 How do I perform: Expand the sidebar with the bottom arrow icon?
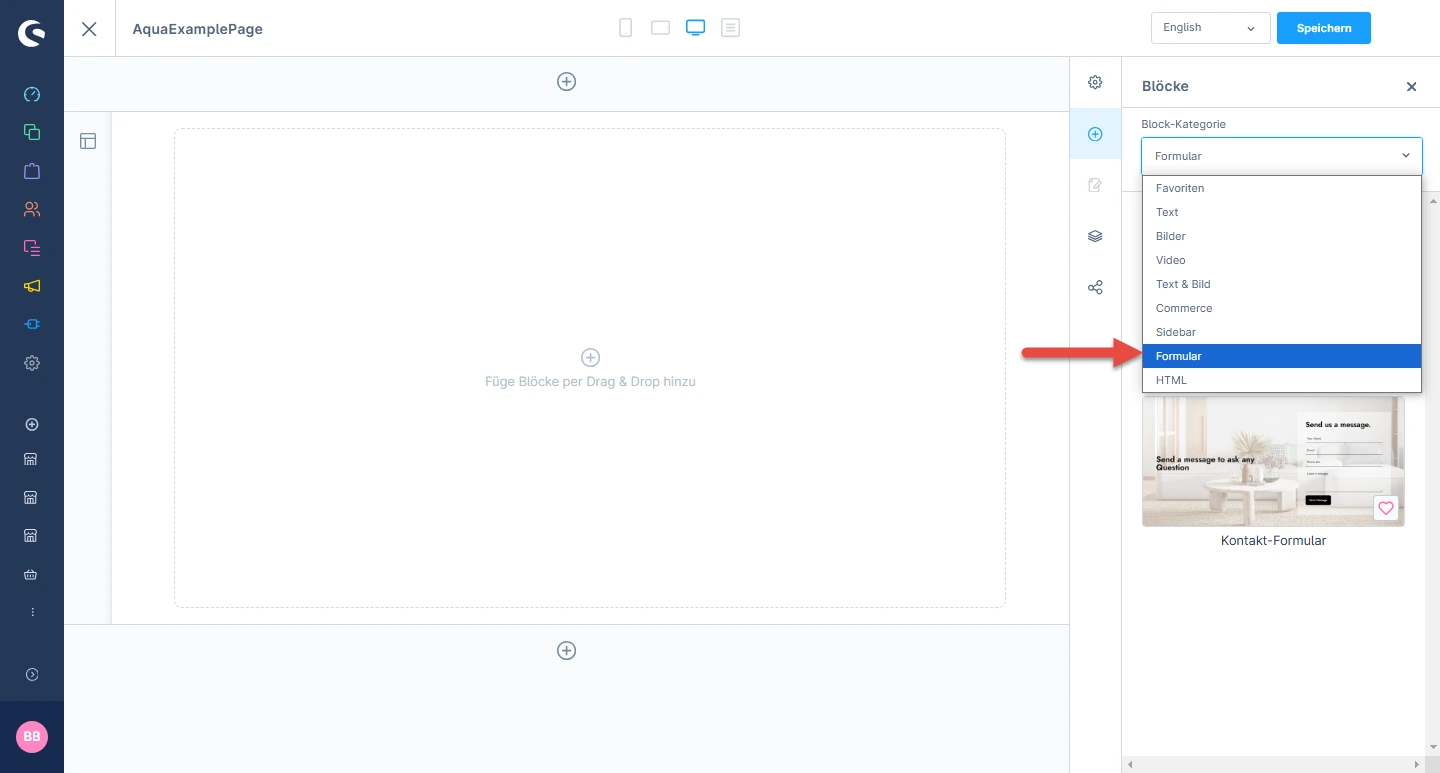tap(32, 675)
